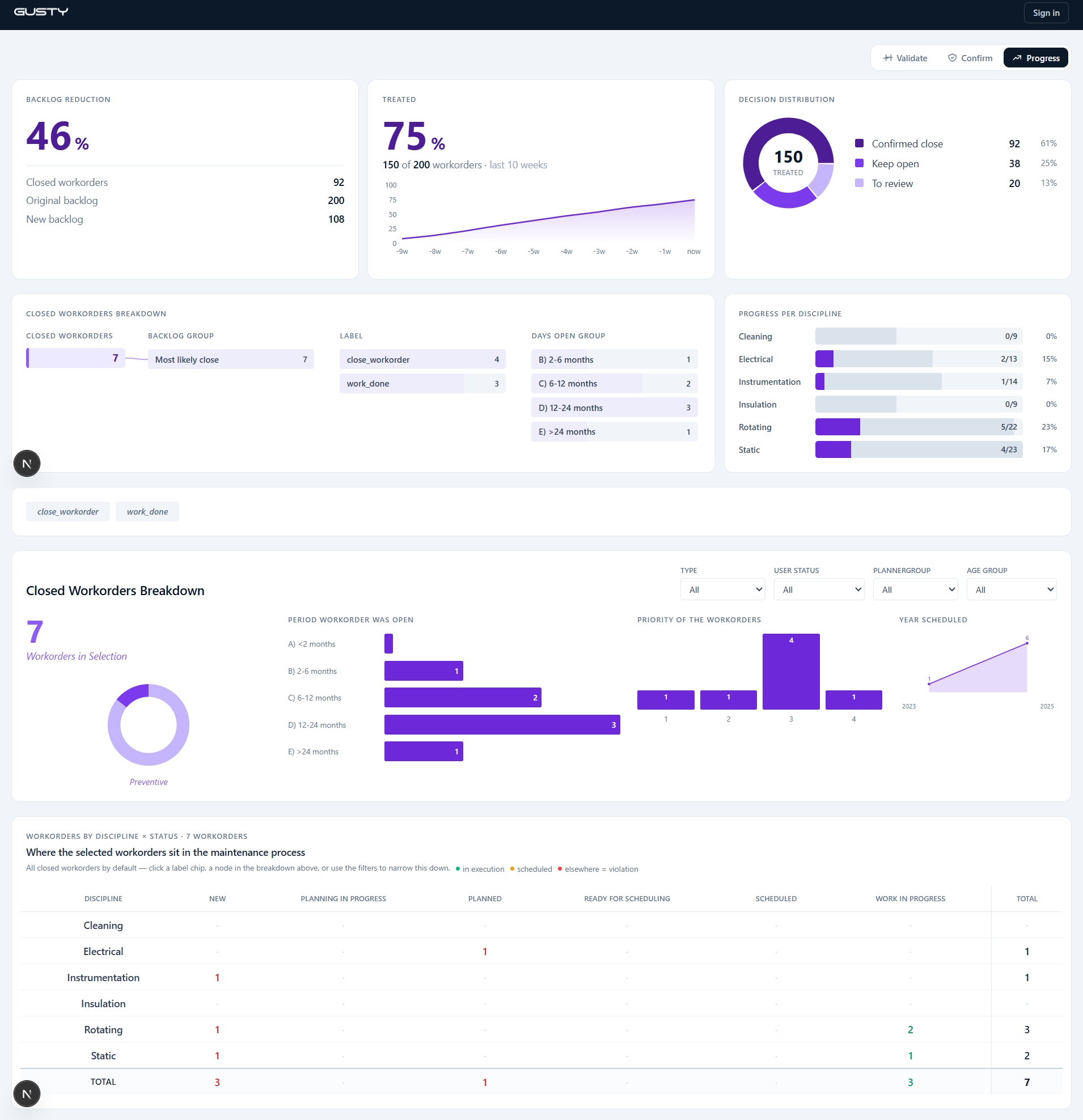Screen dimensions: 1083x1120
Task: Click the Original backlog value 200
Action: click(x=336, y=201)
